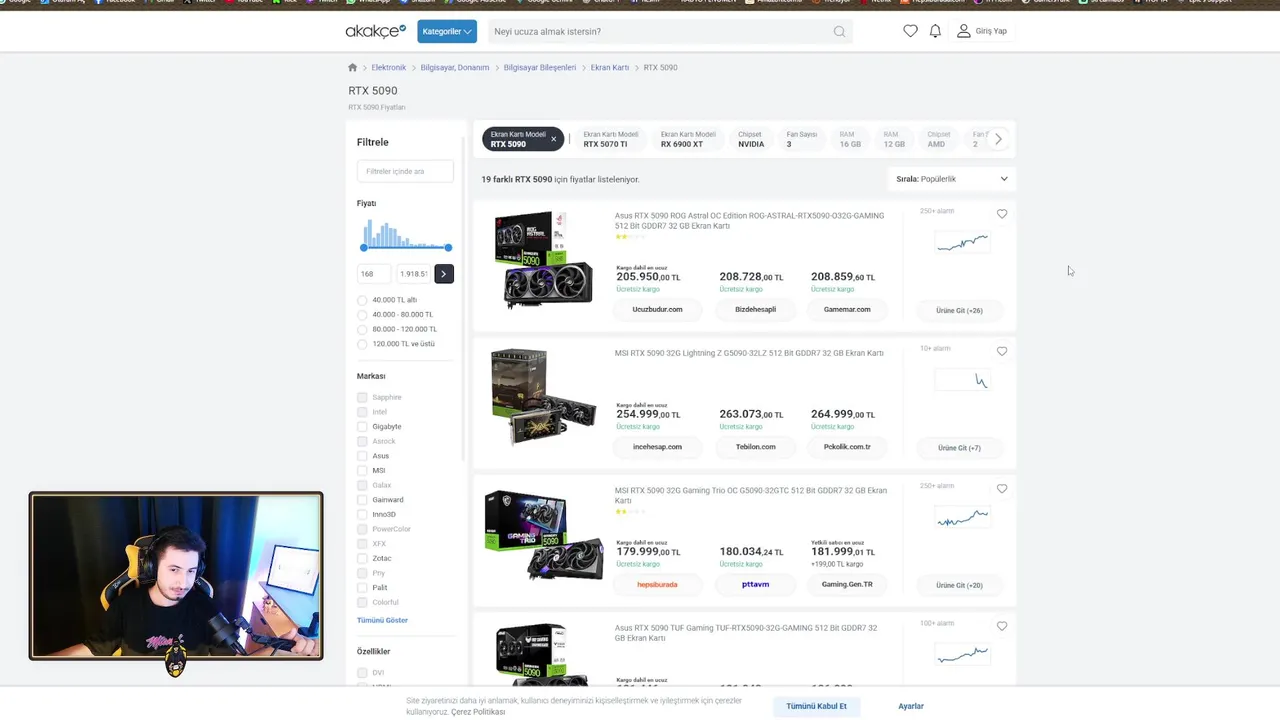1280x720 pixels.
Task: Favorite the Asus ROG Astral RTX 5090
Action: click(1002, 213)
